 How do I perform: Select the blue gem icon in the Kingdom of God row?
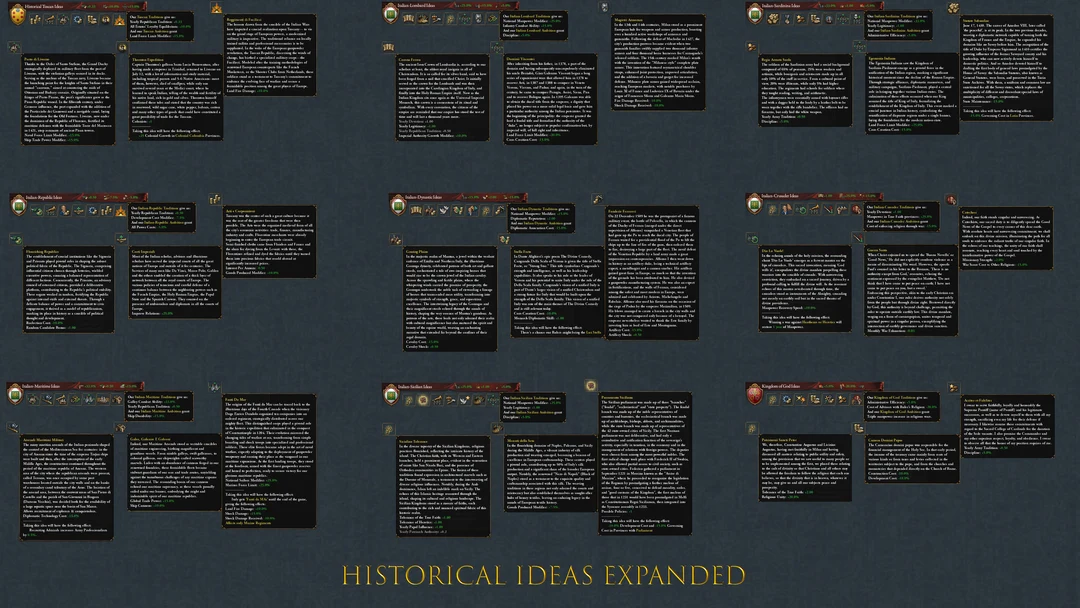point(786,399)
